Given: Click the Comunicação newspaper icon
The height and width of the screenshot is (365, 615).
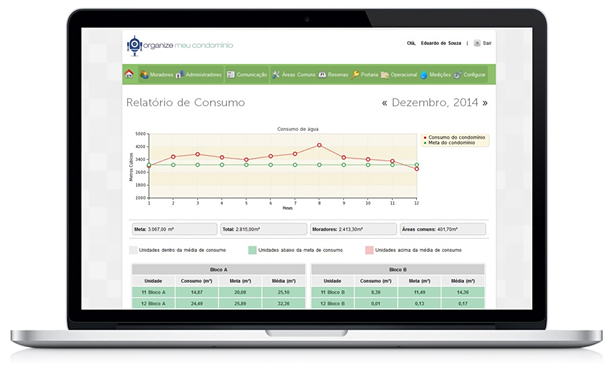Looking at the screenshot, I should (x=231, y=74).
